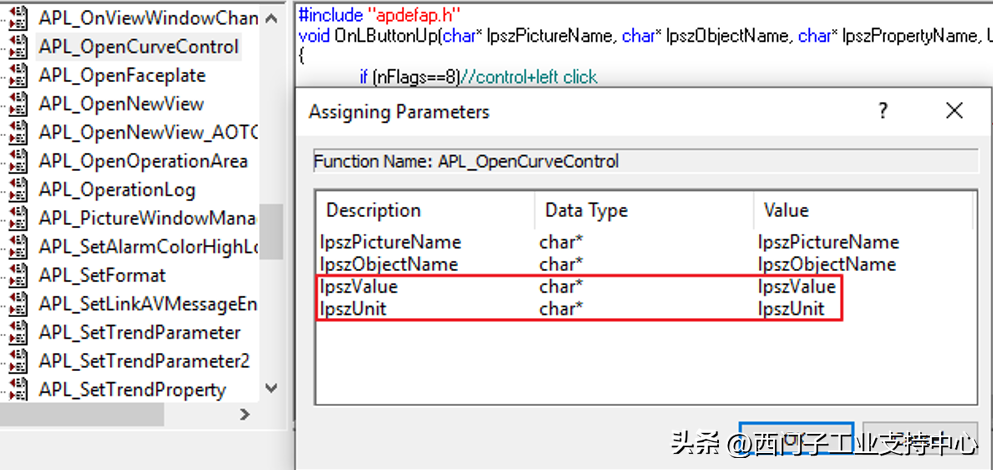Click the Data Type column header
Viewport: 993px width, 470px height.
coord(586,211)
